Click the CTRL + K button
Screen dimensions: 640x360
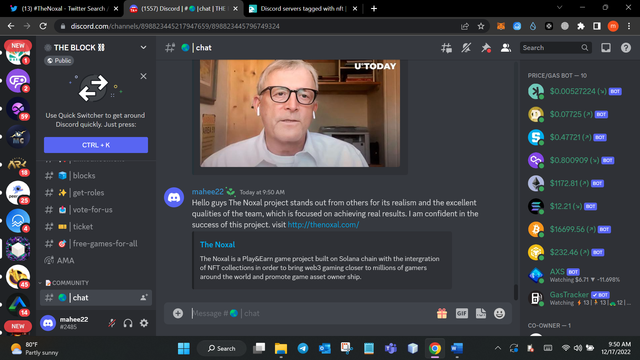96,145
